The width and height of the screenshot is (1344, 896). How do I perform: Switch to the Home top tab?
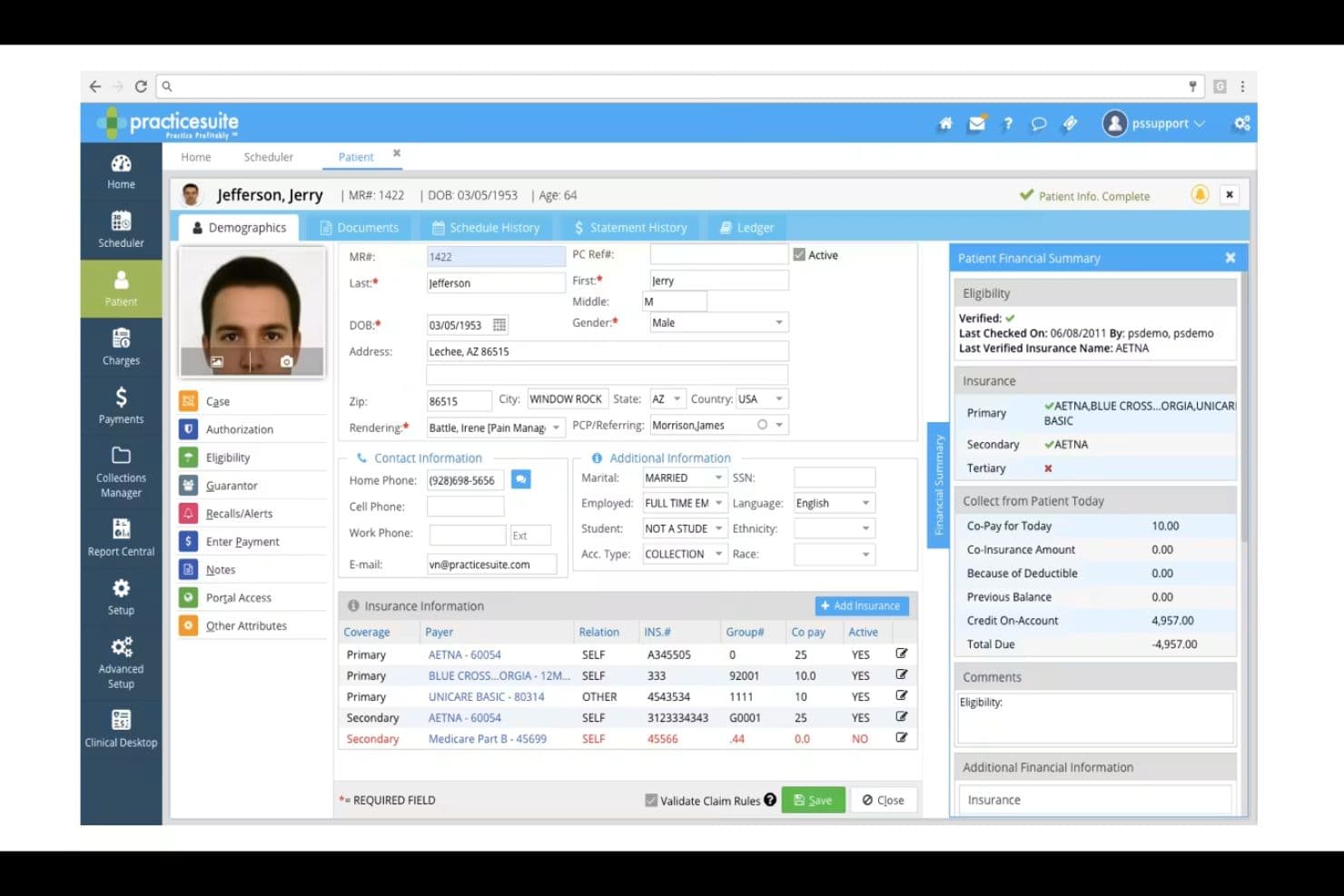pyautogui.click(x=195, y=157)
